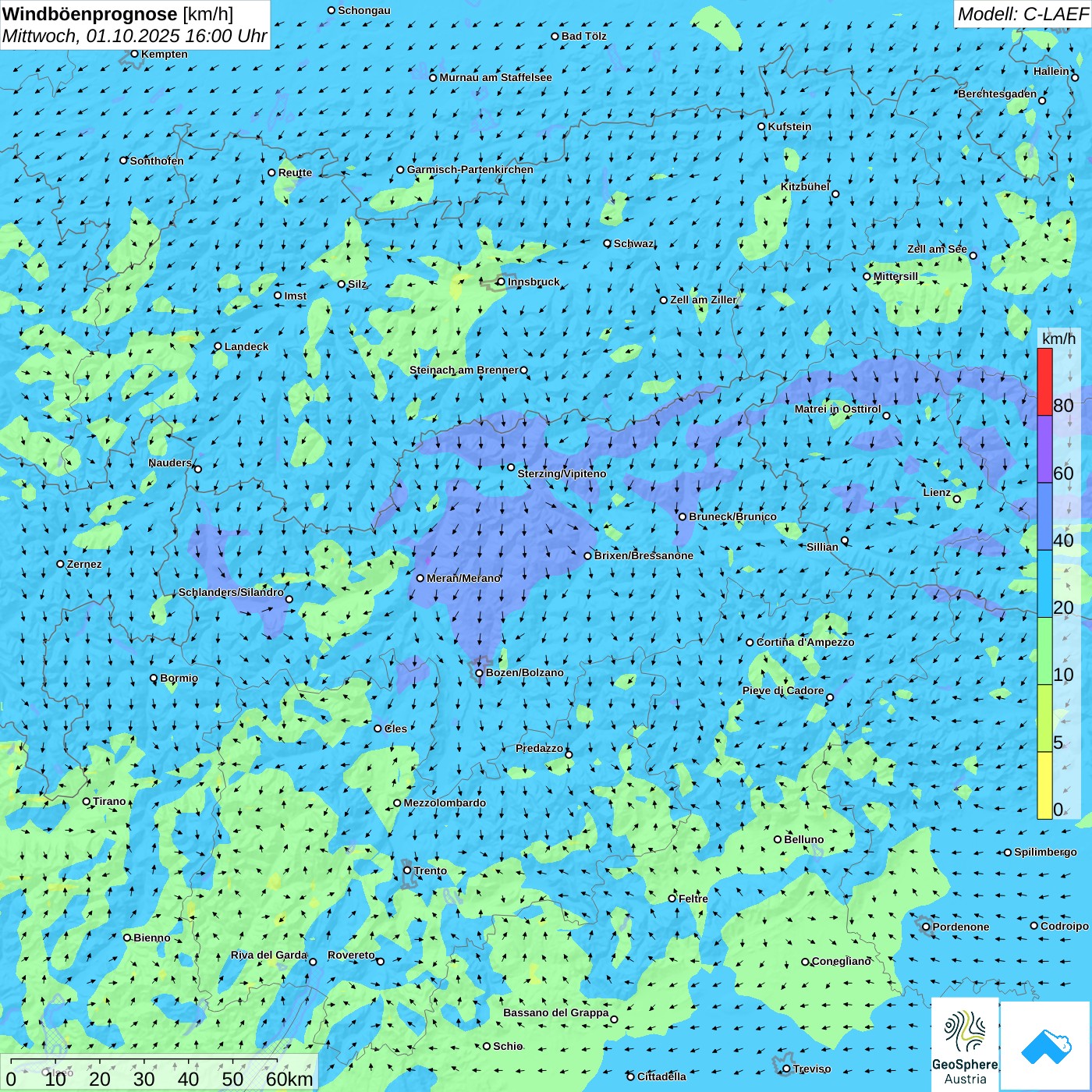The height and width of the screenshot is (1092, 1092).
Task: Click the 'Nauders' label
Action: click(x=170, y=463)
